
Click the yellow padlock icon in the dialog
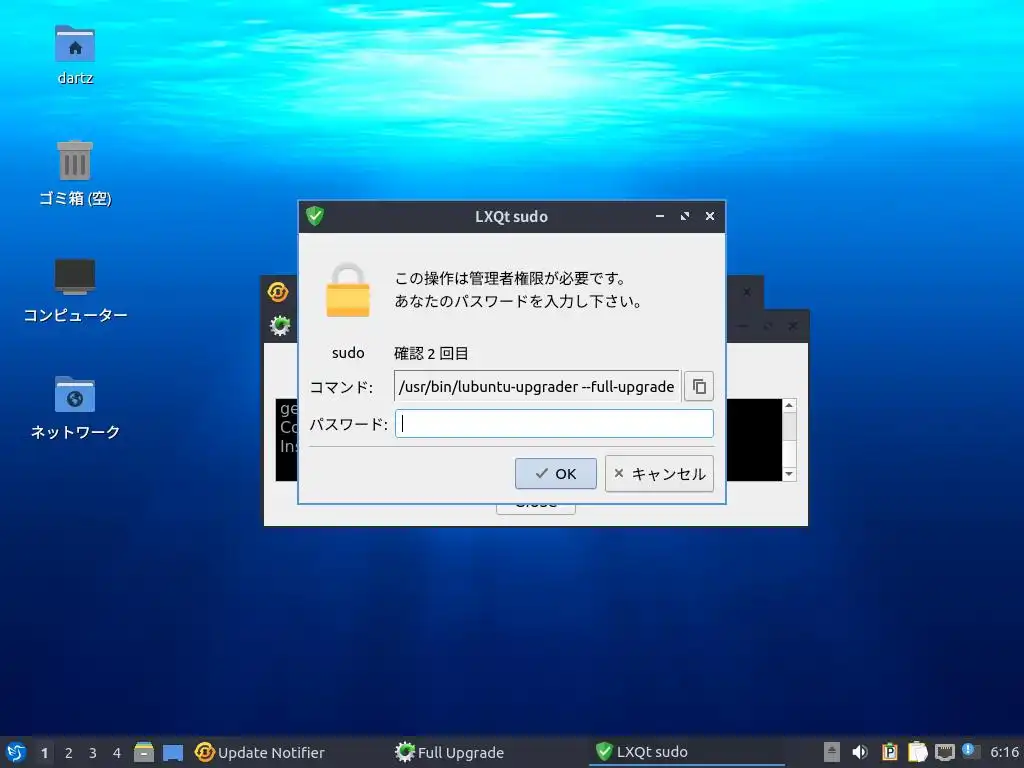(x=347, y=291)
